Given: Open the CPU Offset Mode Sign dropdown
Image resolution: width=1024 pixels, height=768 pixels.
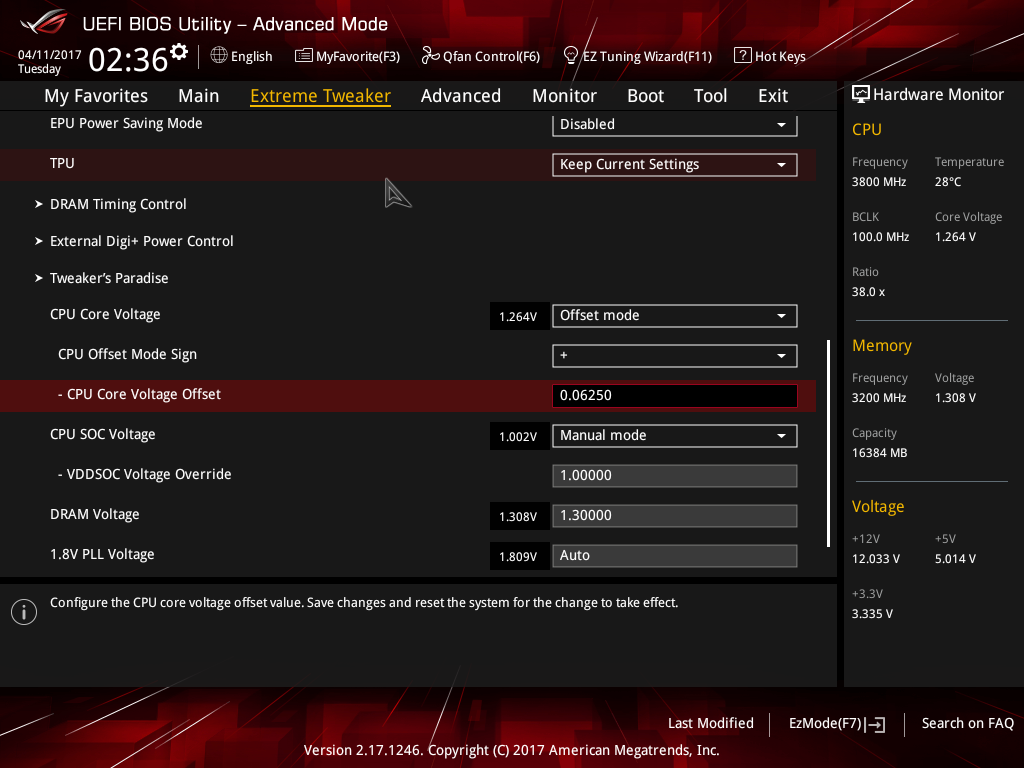Looking at the screenshot, I should pyautogui.click(x=675, y=355).
